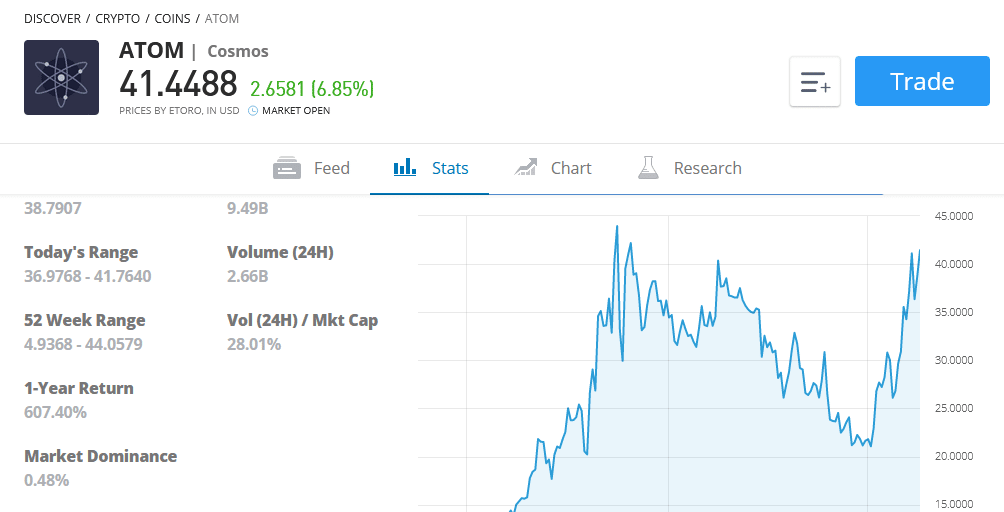1004x512 pixels.
Task: Click the 30.0000 axis label
Action: [953, 360]
